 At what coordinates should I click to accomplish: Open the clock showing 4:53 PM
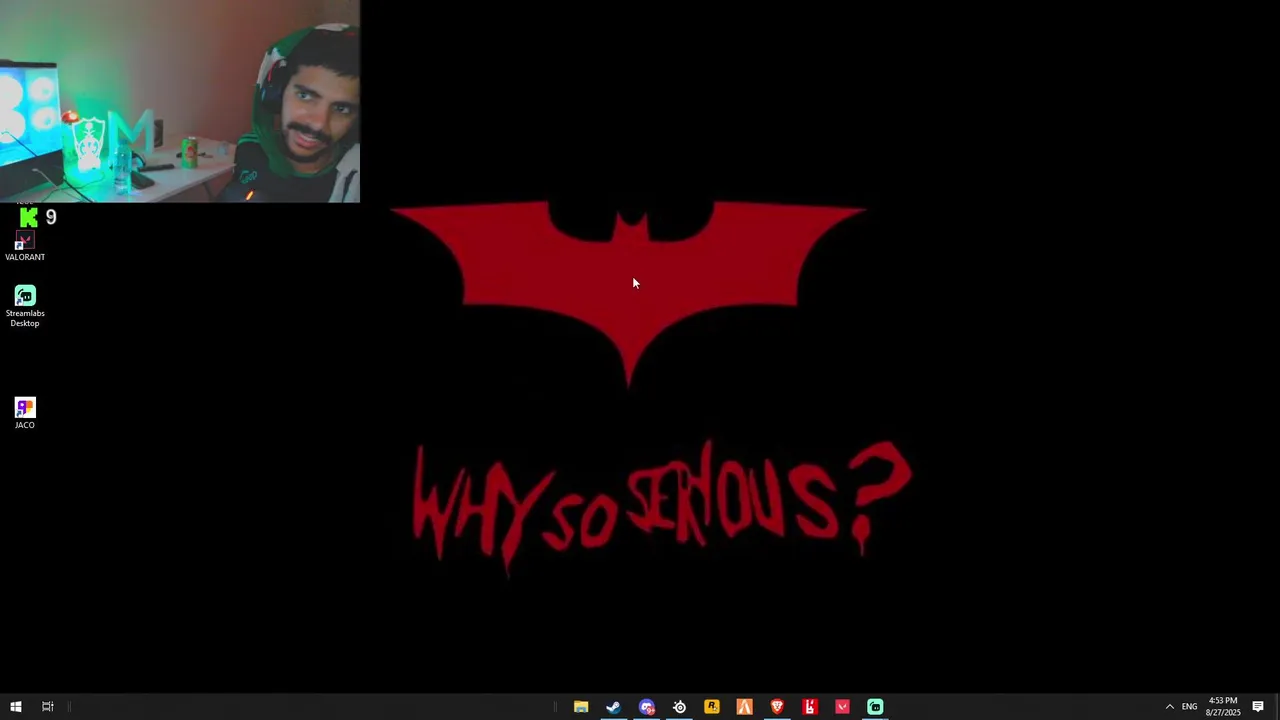tap(1223, 707)
